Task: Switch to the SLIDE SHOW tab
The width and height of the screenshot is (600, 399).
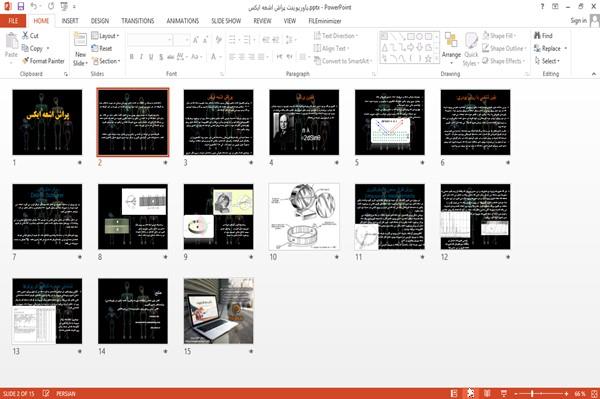Action: point(226,21)
